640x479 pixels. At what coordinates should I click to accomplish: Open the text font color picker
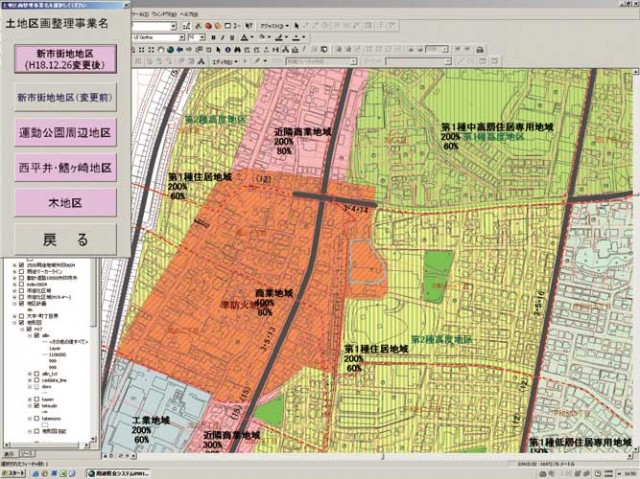[x=246, y=38]
